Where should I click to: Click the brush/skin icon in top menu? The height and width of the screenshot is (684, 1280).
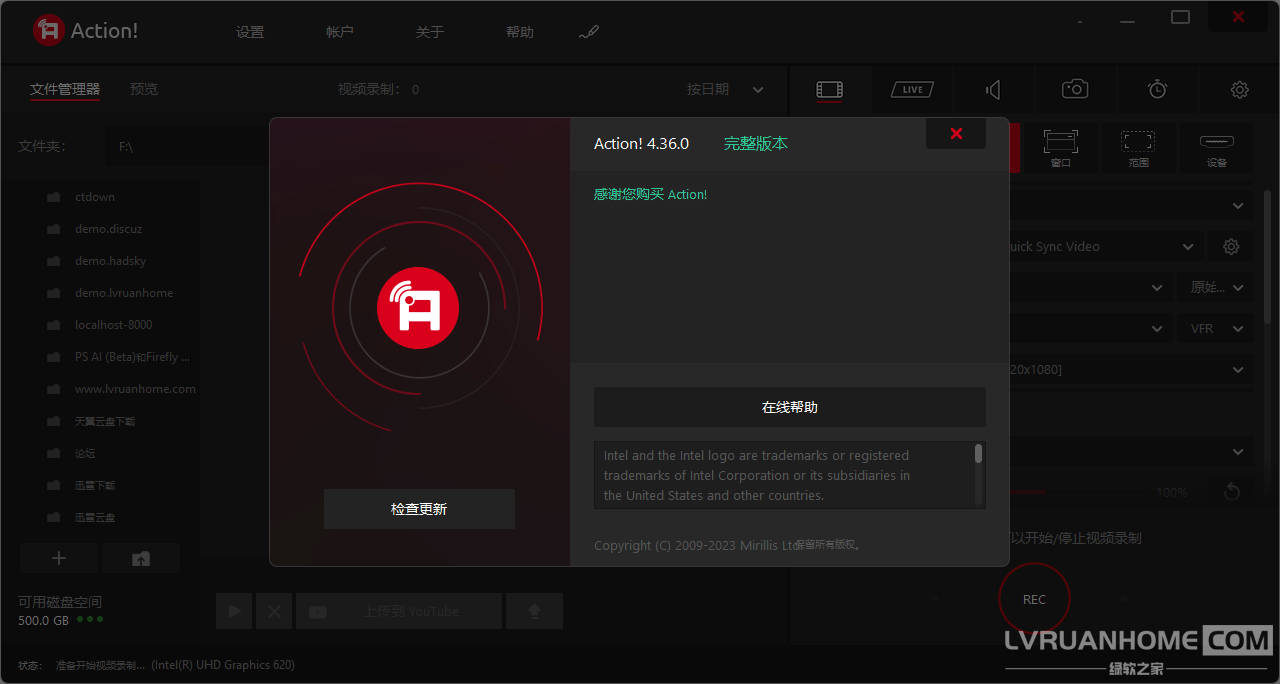(588, 33)
